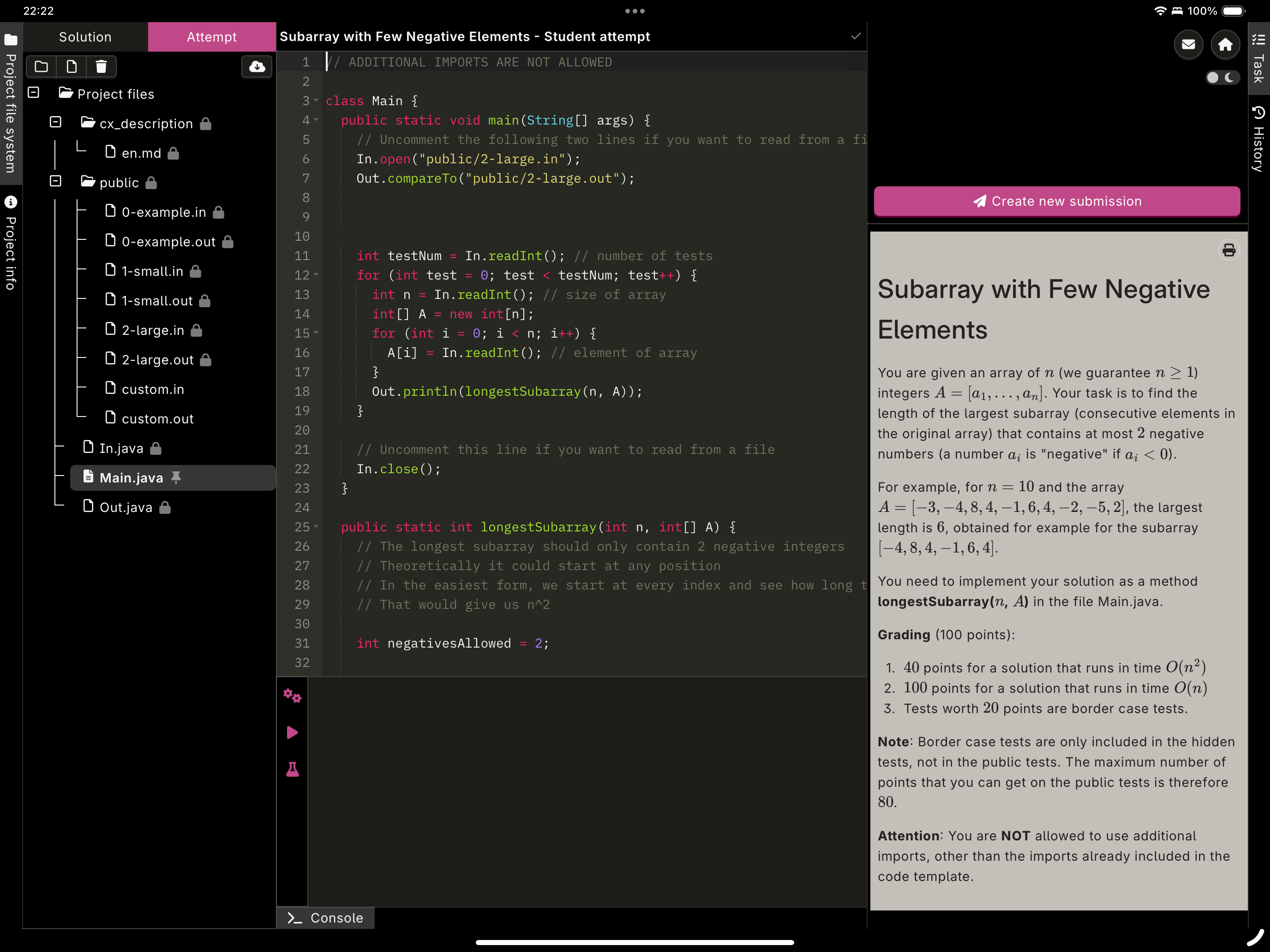Place cursor on code line 31 negativesAllowed

coord(449,643)
